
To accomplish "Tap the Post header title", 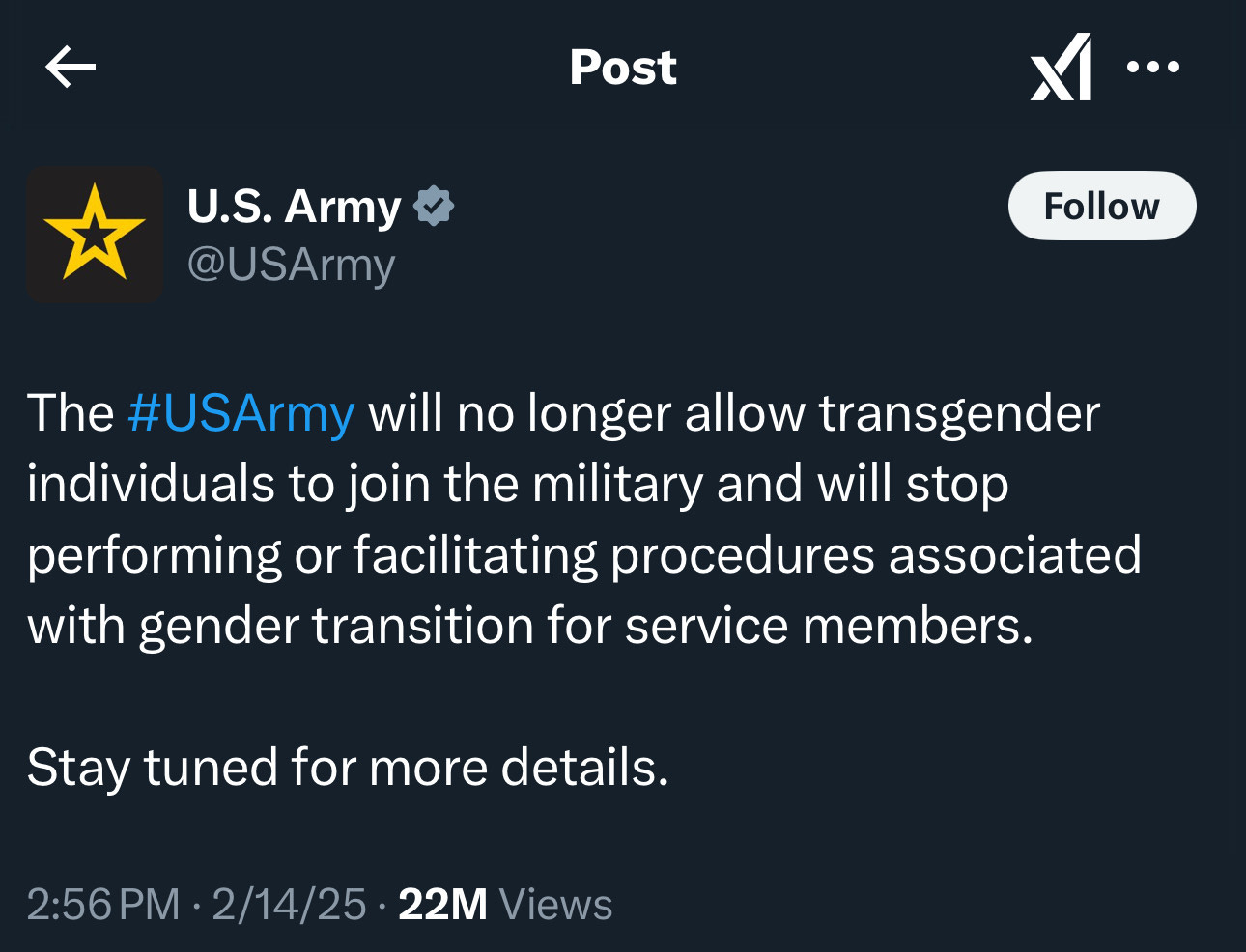I will click(623, 67).
